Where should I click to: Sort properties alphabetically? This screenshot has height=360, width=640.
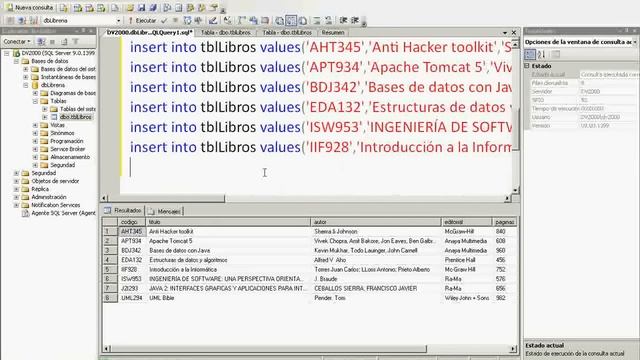click(542, 54)
